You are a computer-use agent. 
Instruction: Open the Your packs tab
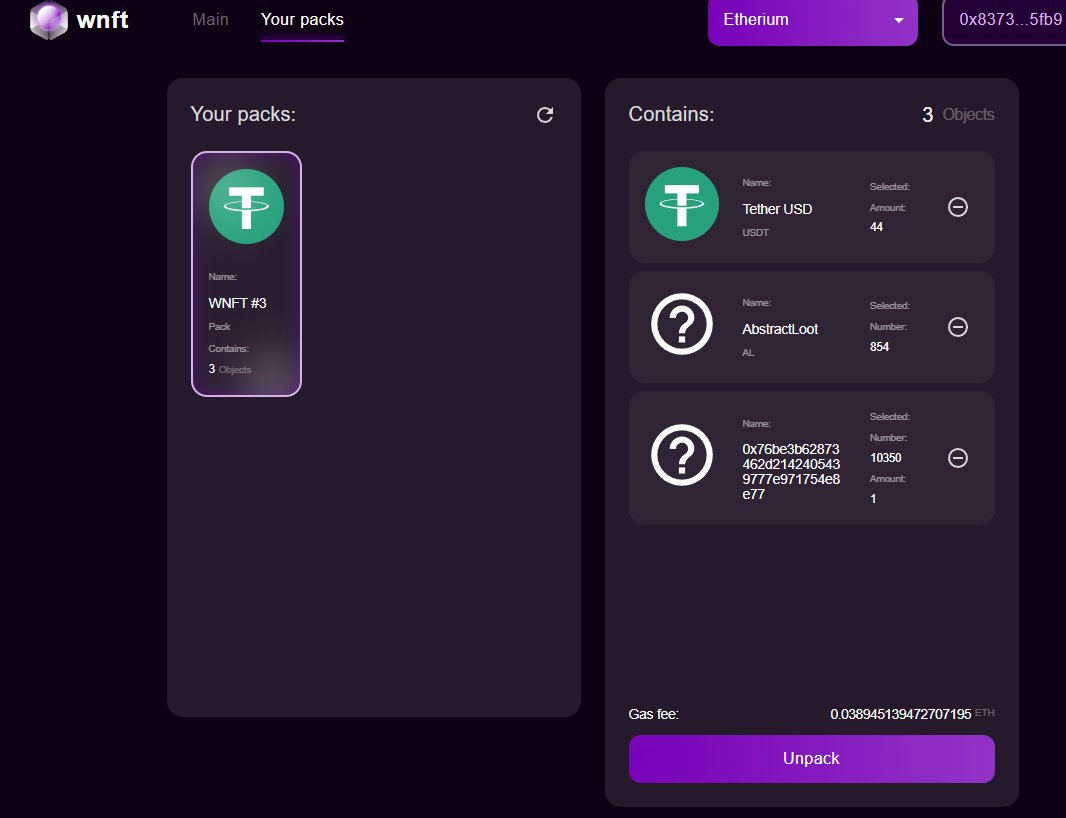pyautogui.click(x=302, y=20)
